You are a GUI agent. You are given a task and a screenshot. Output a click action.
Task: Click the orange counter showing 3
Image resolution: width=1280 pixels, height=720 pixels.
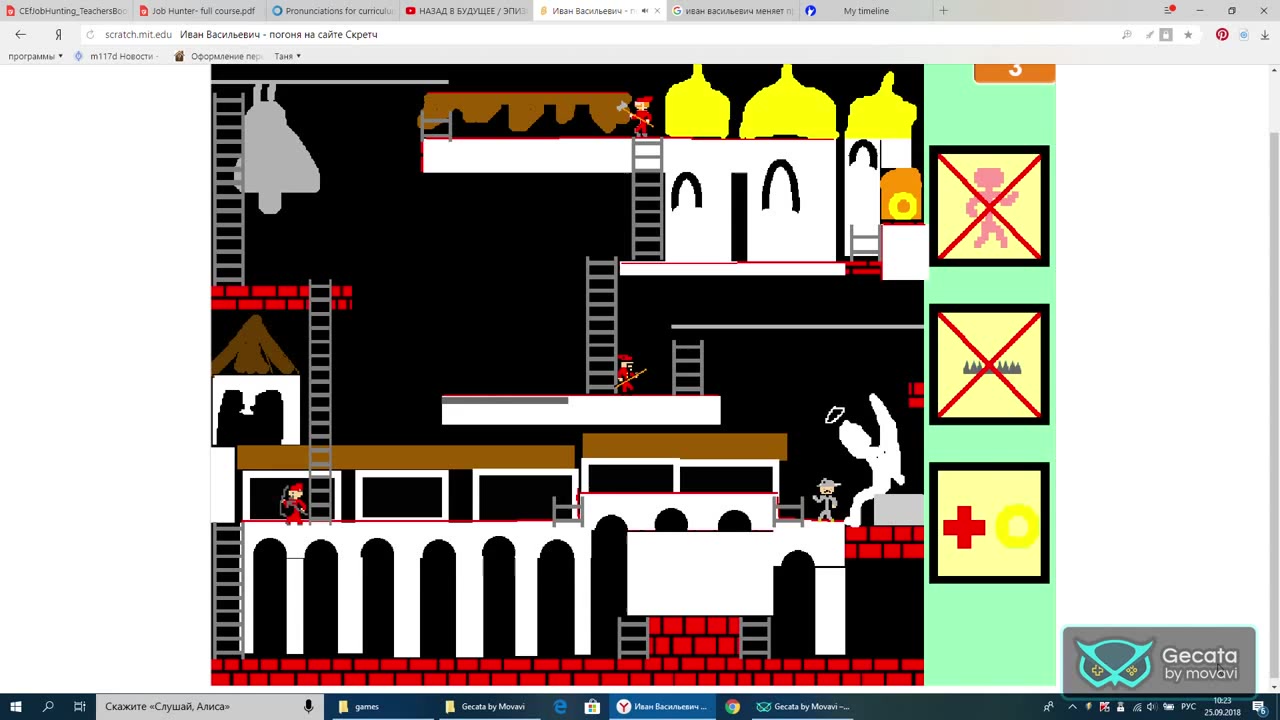pos(1014,72)
